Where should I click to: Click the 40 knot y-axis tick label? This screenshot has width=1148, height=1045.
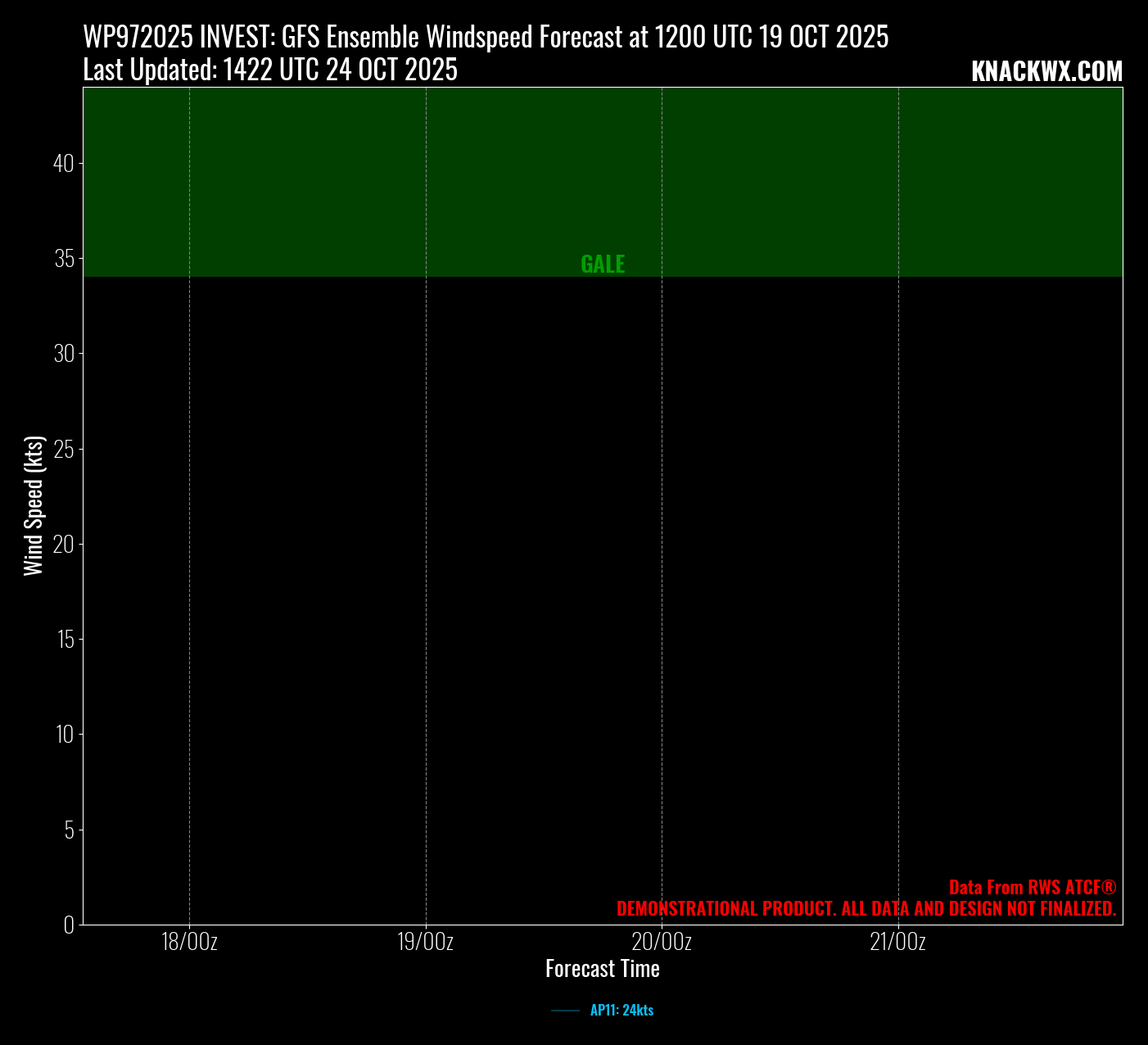(63, 164)
